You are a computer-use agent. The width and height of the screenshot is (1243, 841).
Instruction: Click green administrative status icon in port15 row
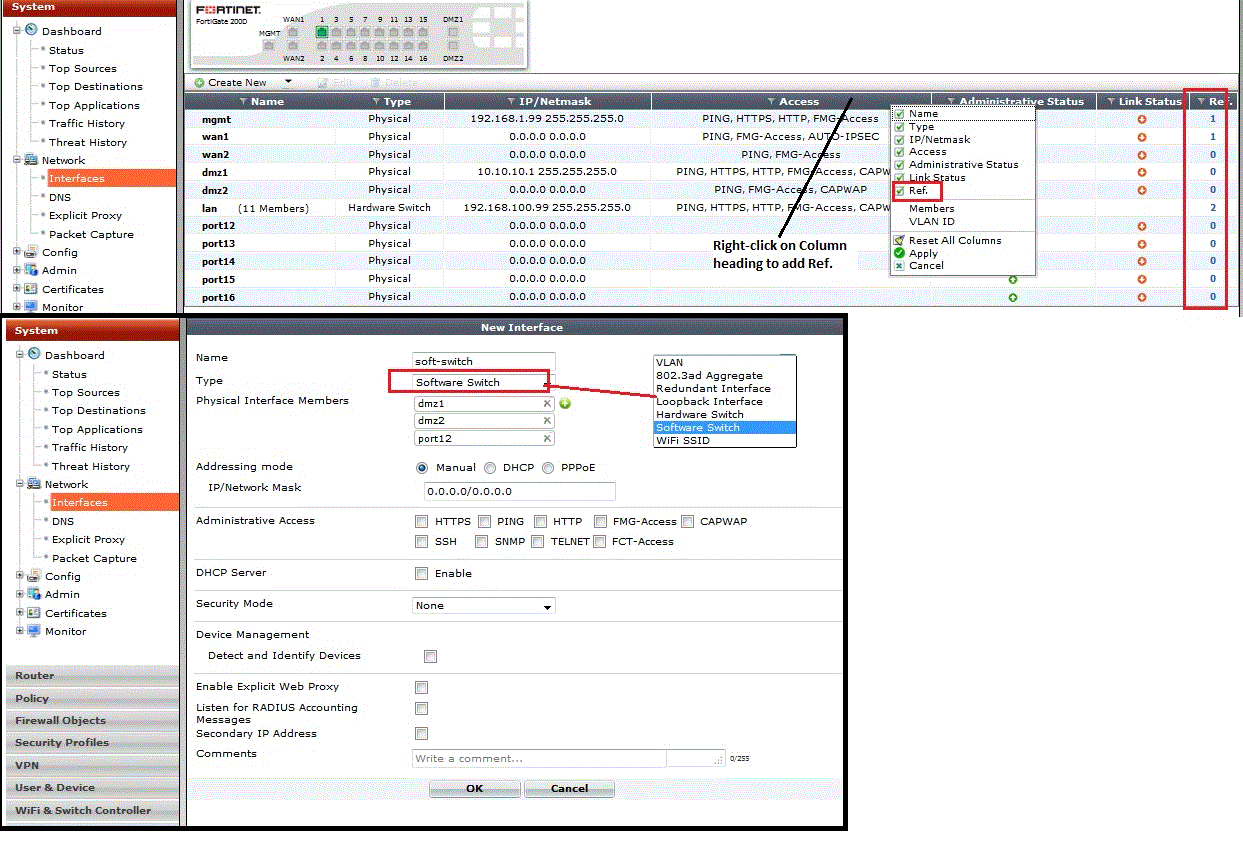(1012, 280)
